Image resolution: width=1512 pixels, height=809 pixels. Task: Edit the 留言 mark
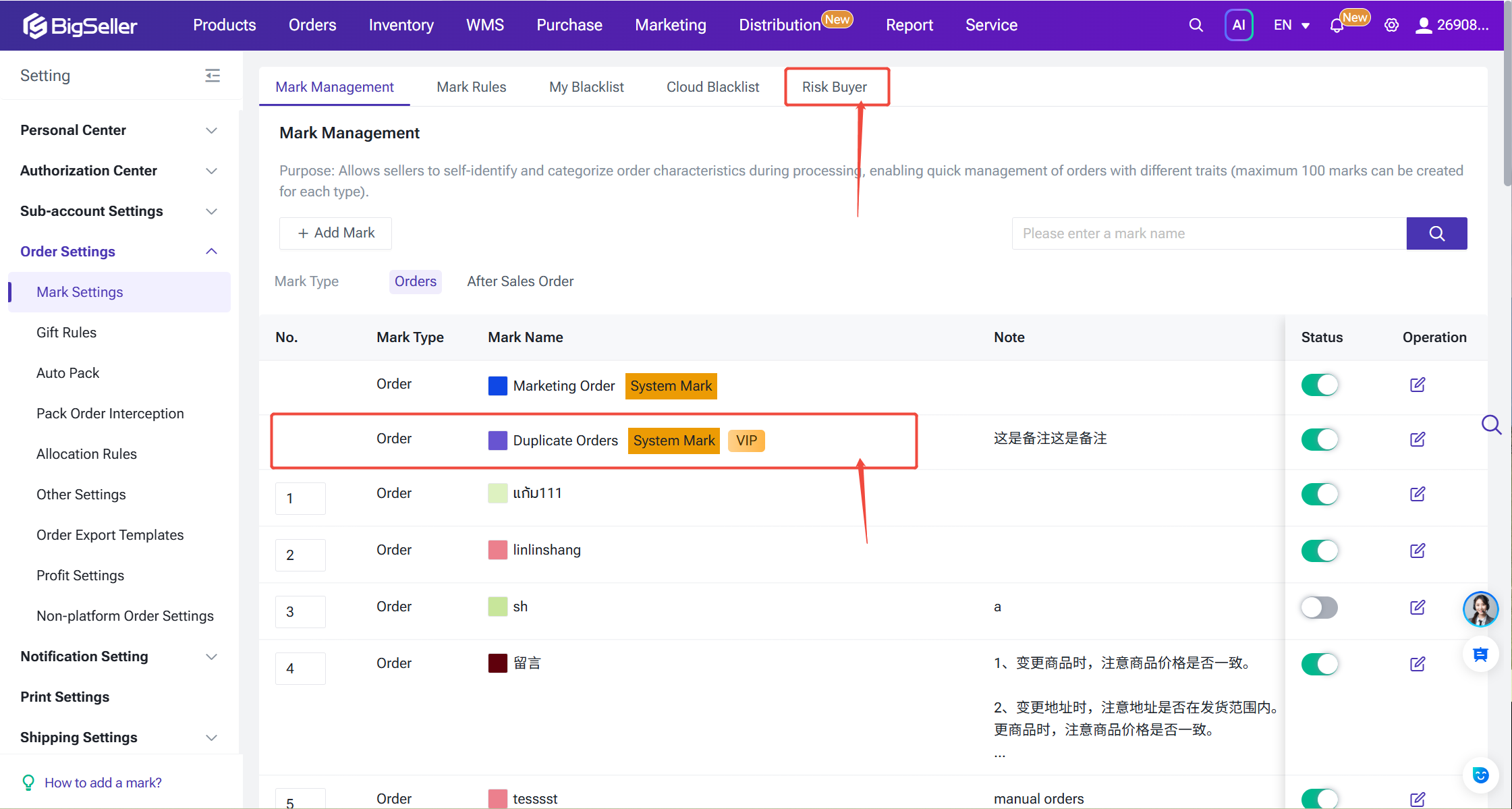[1418, 664]
